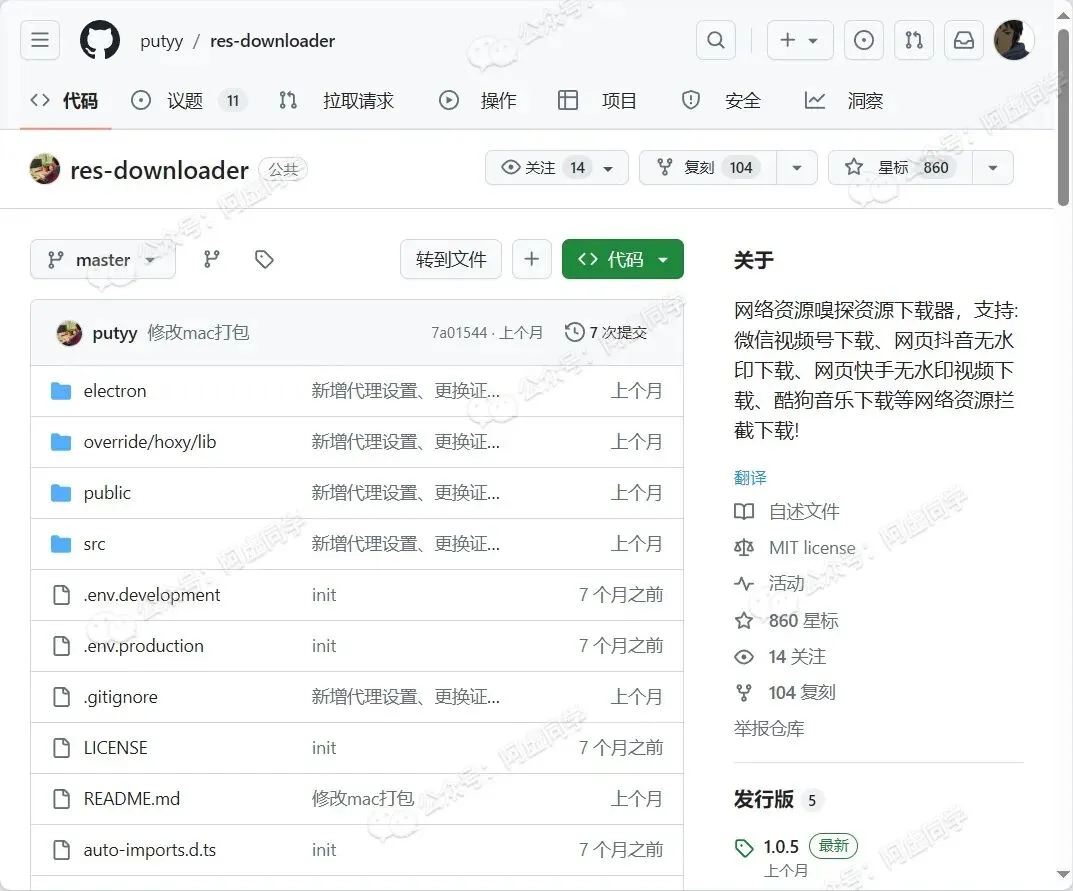Screen dimensions: 1073x891
Task: Open the electron folder
Action: tap(115, 391)
